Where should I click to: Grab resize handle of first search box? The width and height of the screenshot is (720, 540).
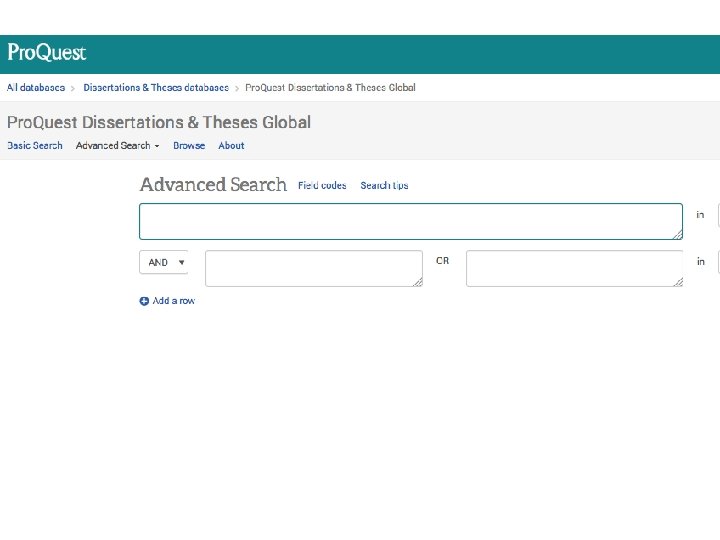(x=678, y=235)
